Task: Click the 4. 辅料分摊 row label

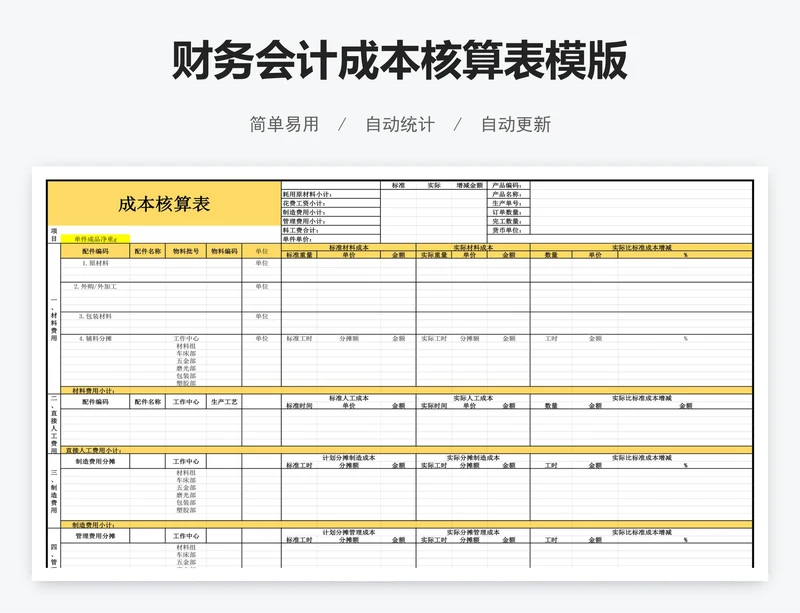Action: point(95,339)
